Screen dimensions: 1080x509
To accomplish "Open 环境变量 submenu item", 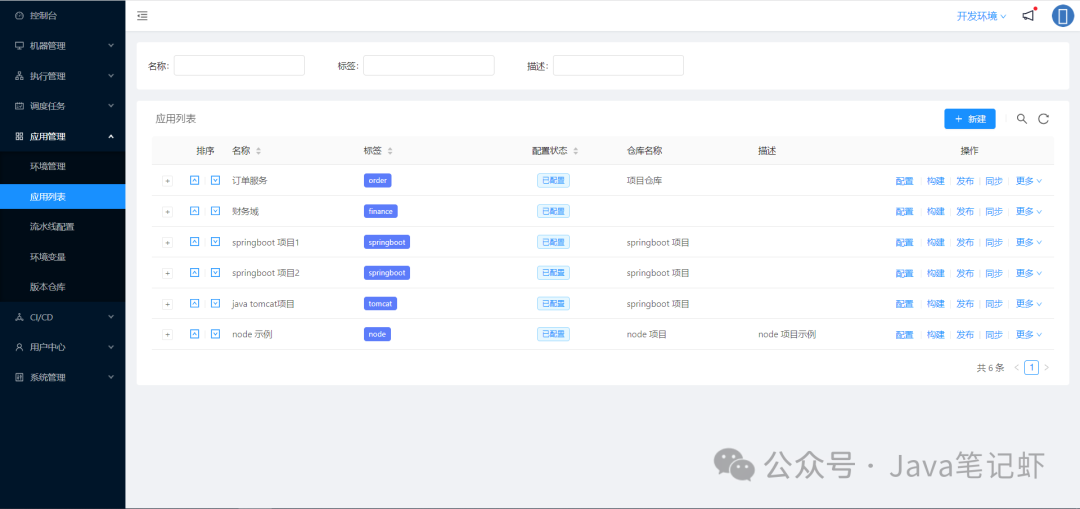I will (x=63, y=256).
